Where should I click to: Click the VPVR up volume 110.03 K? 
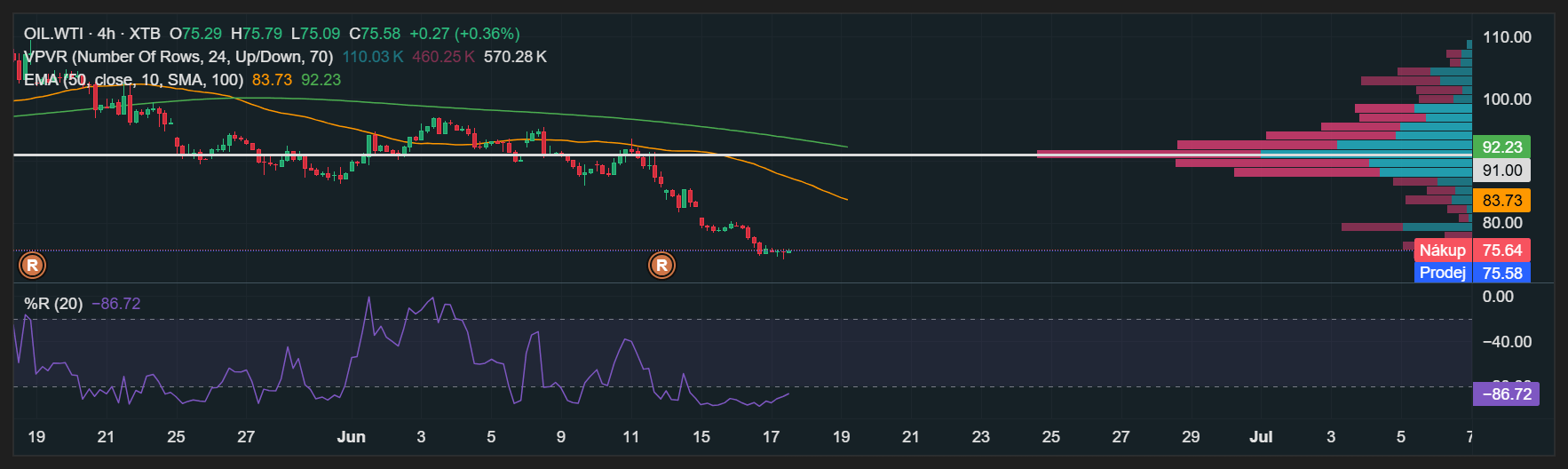click(x=373, y=57)
